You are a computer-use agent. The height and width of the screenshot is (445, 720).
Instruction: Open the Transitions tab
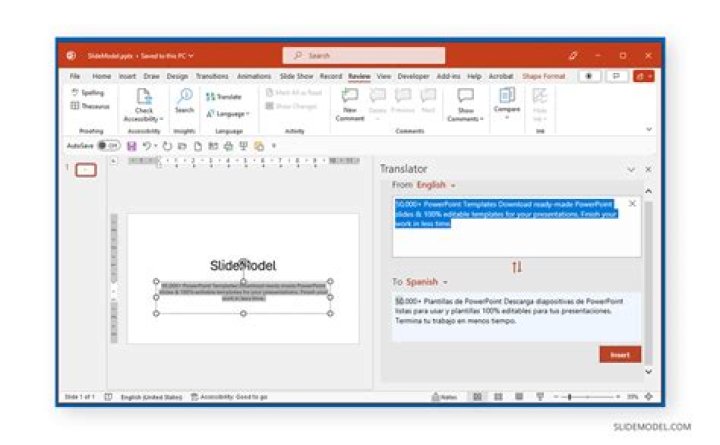click(x=212, y=76)
